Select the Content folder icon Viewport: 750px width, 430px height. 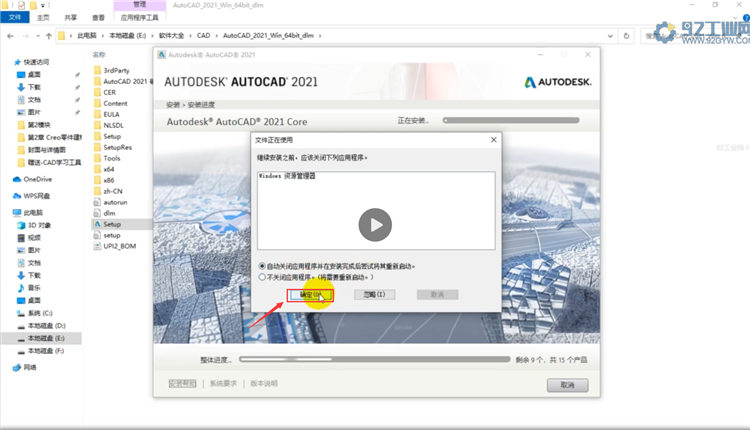tap(98, 103)
